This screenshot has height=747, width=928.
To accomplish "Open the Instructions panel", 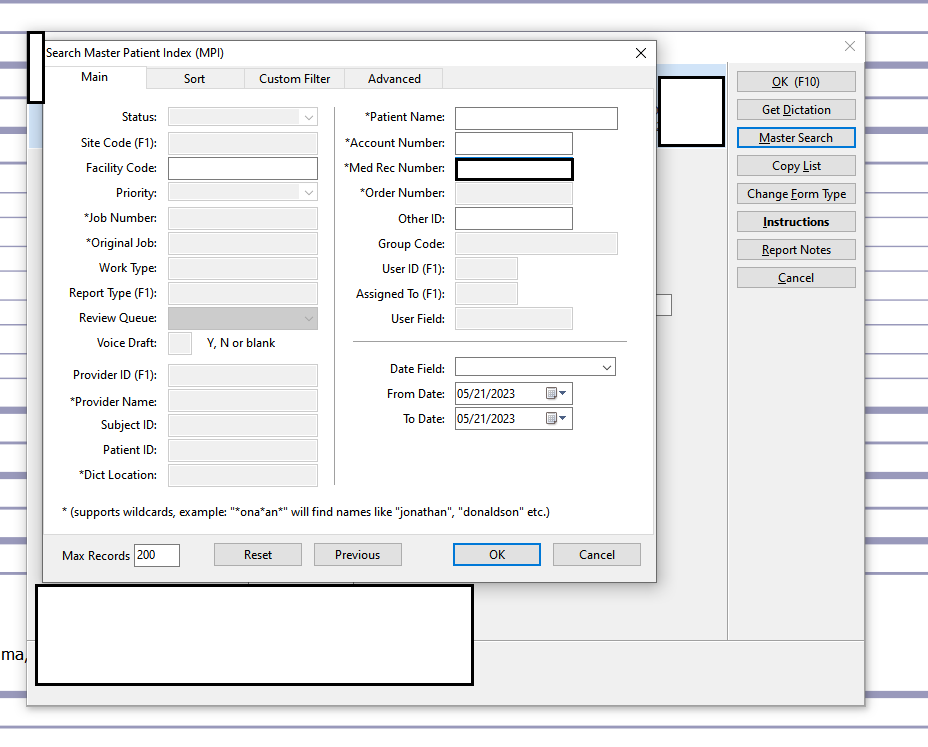I will pyautogui.click(x=796, y=221).
